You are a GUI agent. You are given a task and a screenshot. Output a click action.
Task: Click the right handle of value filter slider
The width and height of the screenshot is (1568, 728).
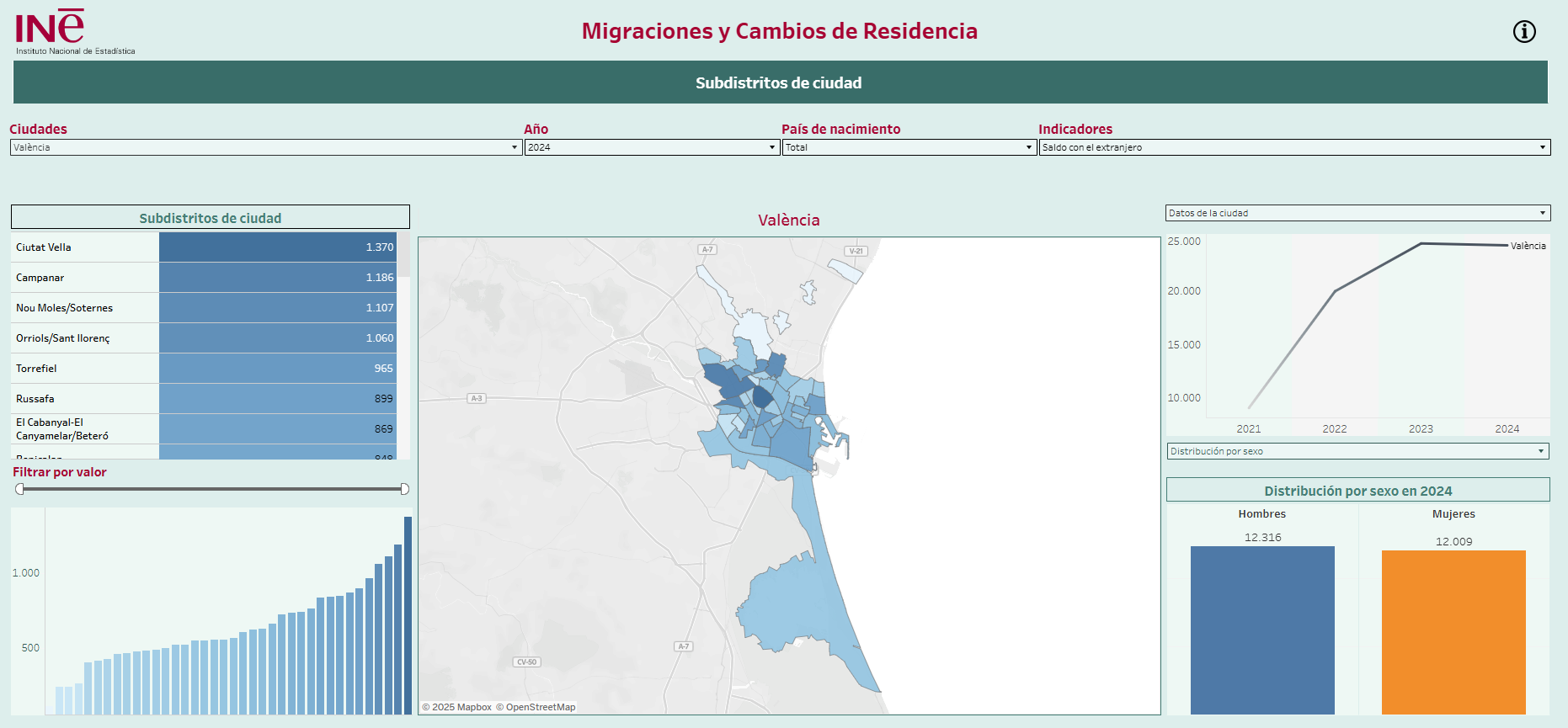point(404,489)
